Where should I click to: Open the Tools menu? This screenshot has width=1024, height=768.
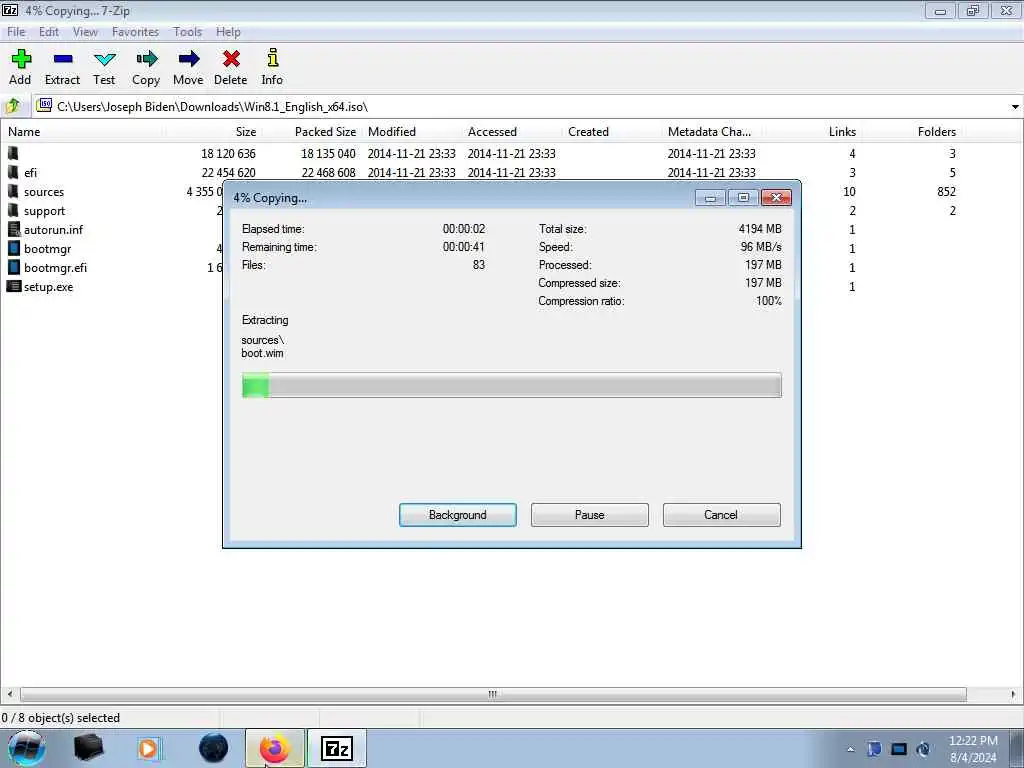click(187, 31)
